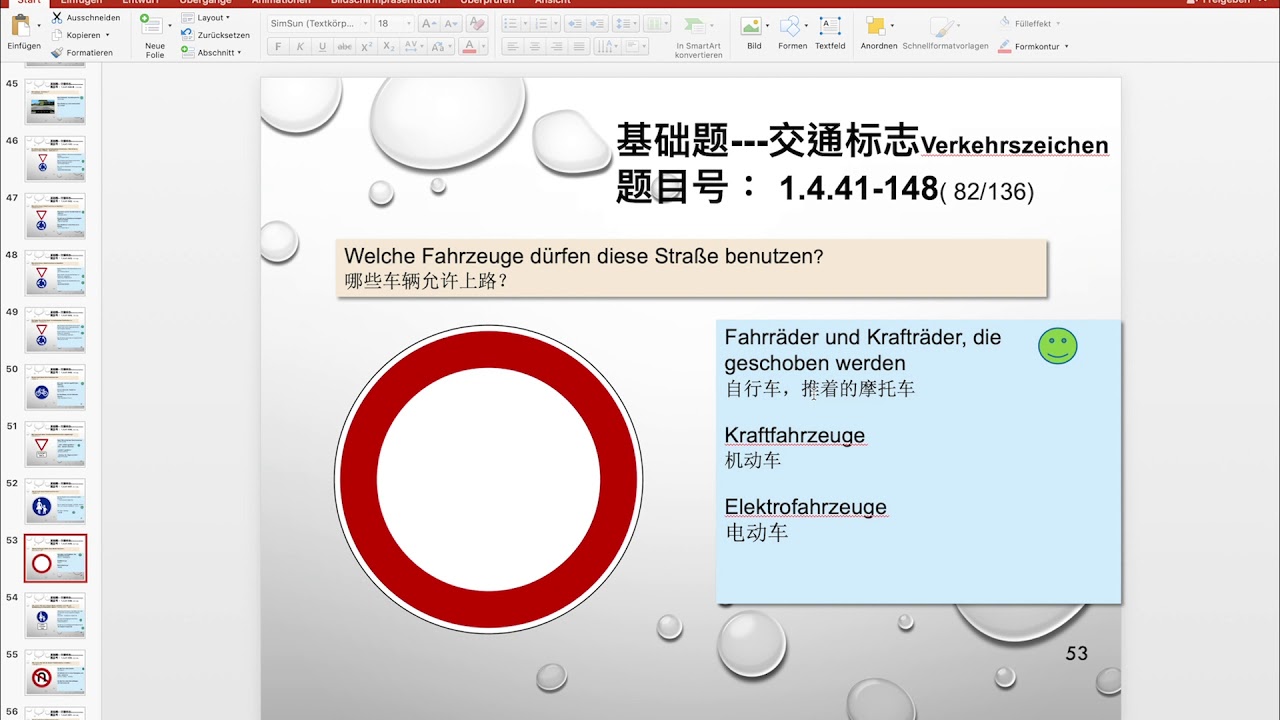The image size is (1280, 720).
Task: Open the Neue Folie dropdown arrow
Action: (x=170, y=26)
